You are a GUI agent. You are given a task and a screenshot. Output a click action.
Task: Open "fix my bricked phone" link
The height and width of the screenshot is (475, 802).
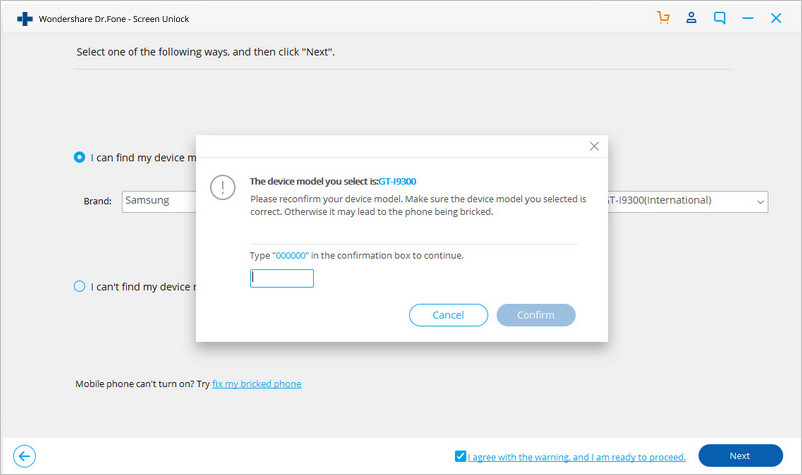click(257, 384)
